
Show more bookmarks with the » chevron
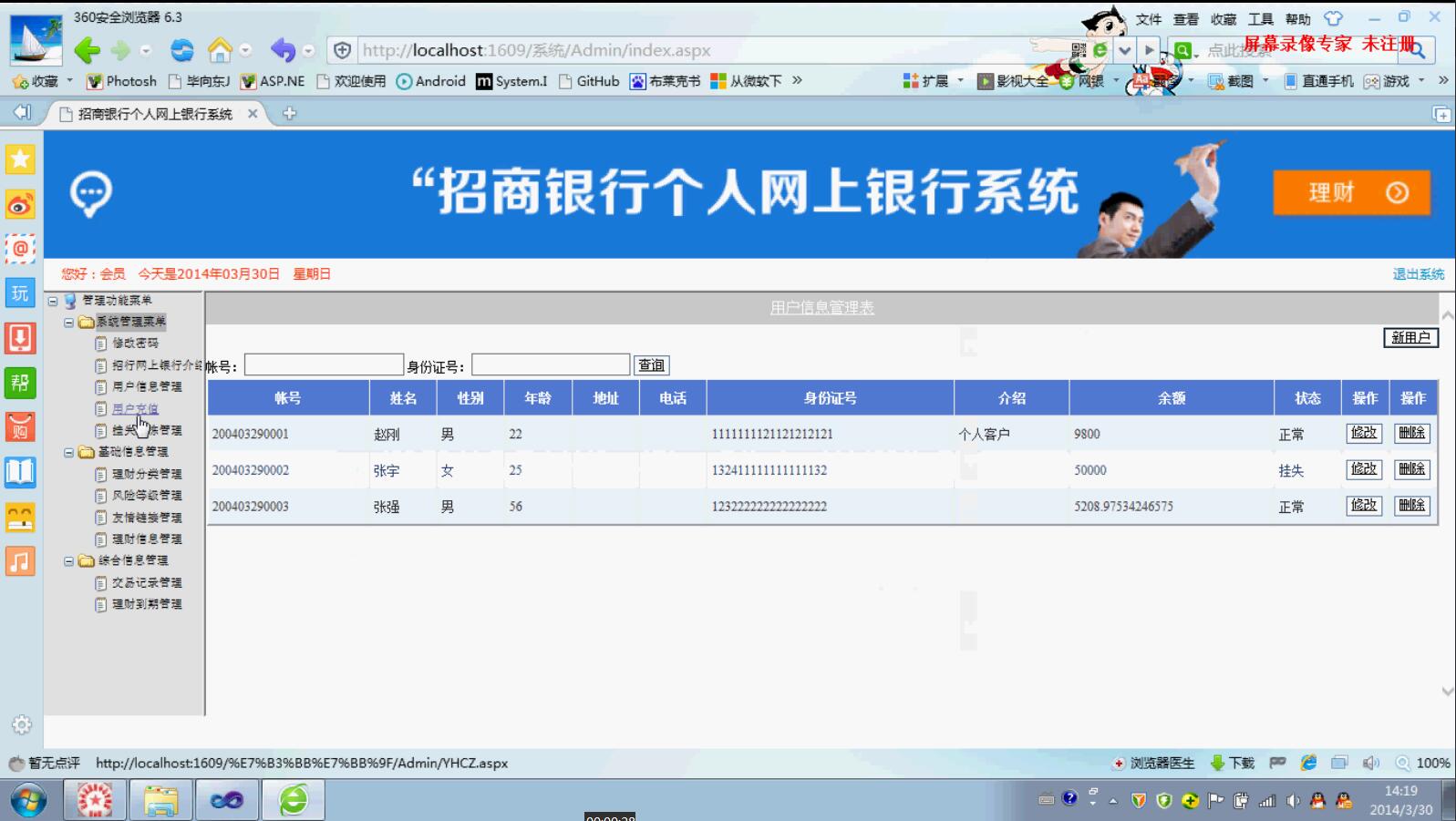[797, 80]
